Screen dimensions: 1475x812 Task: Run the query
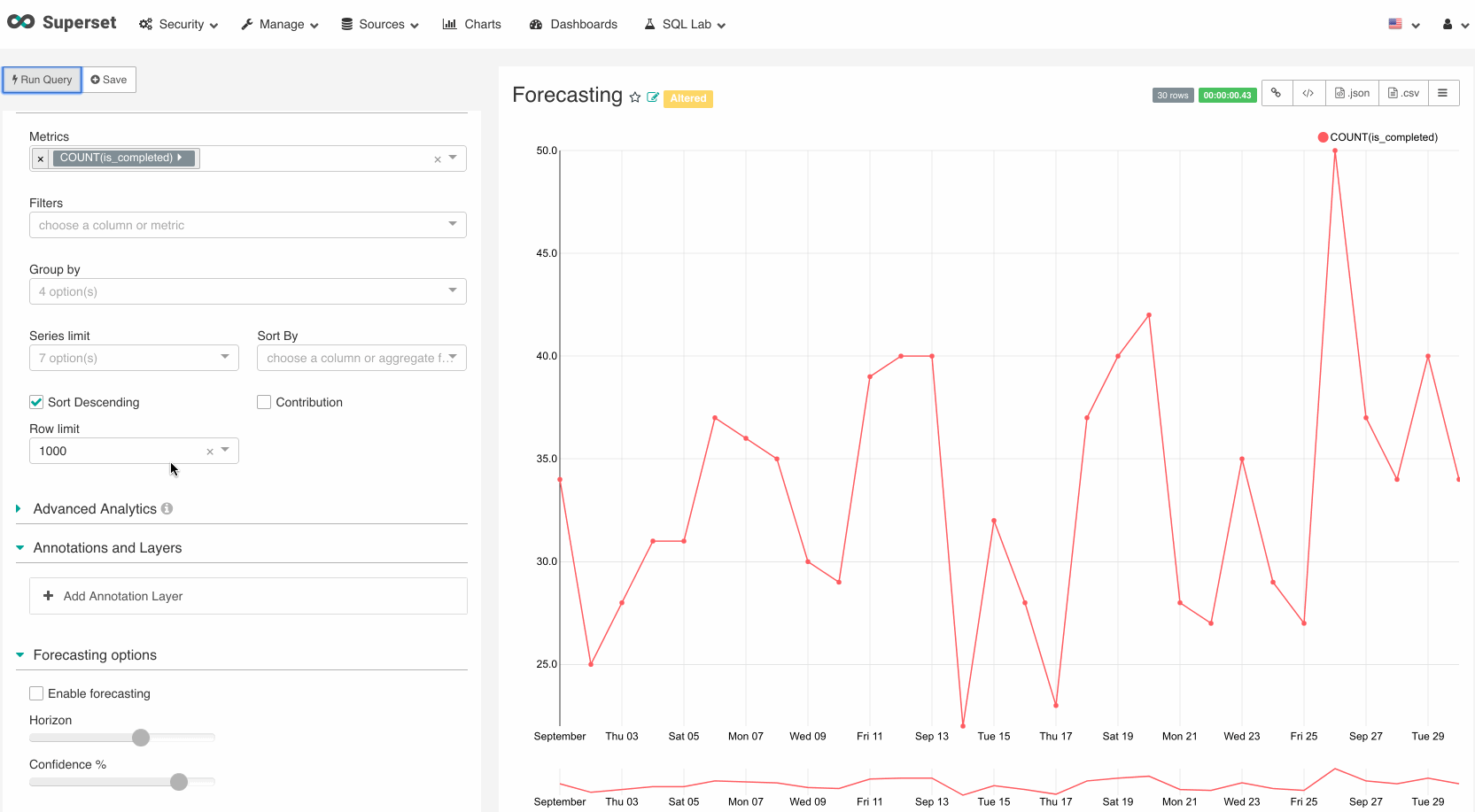click(x=42, y=80)
